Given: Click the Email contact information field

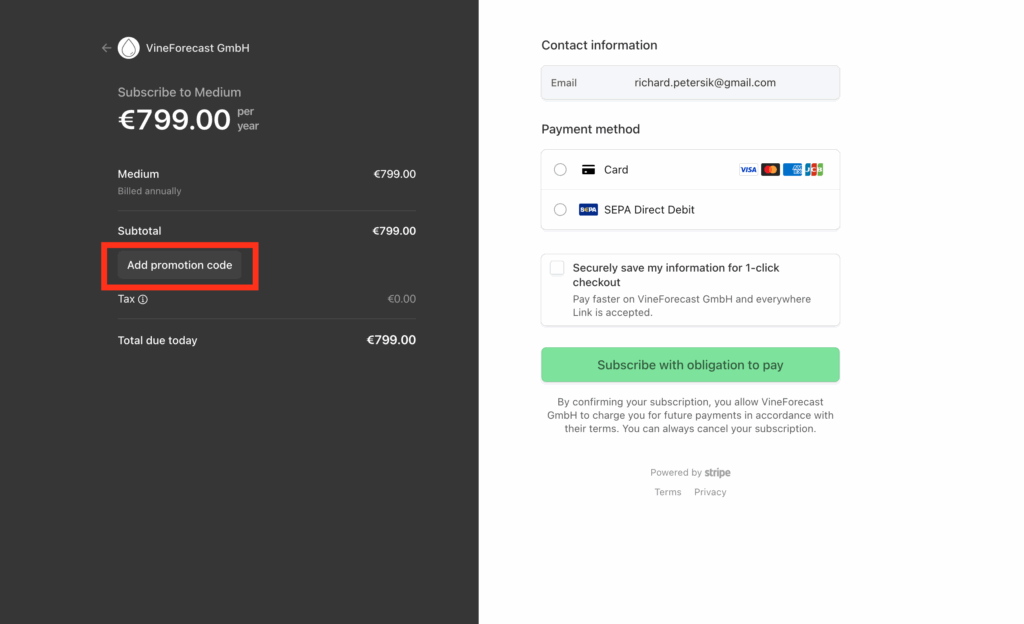Looking at the screenshot, I should pyautogui.click(x=704, y=83).
